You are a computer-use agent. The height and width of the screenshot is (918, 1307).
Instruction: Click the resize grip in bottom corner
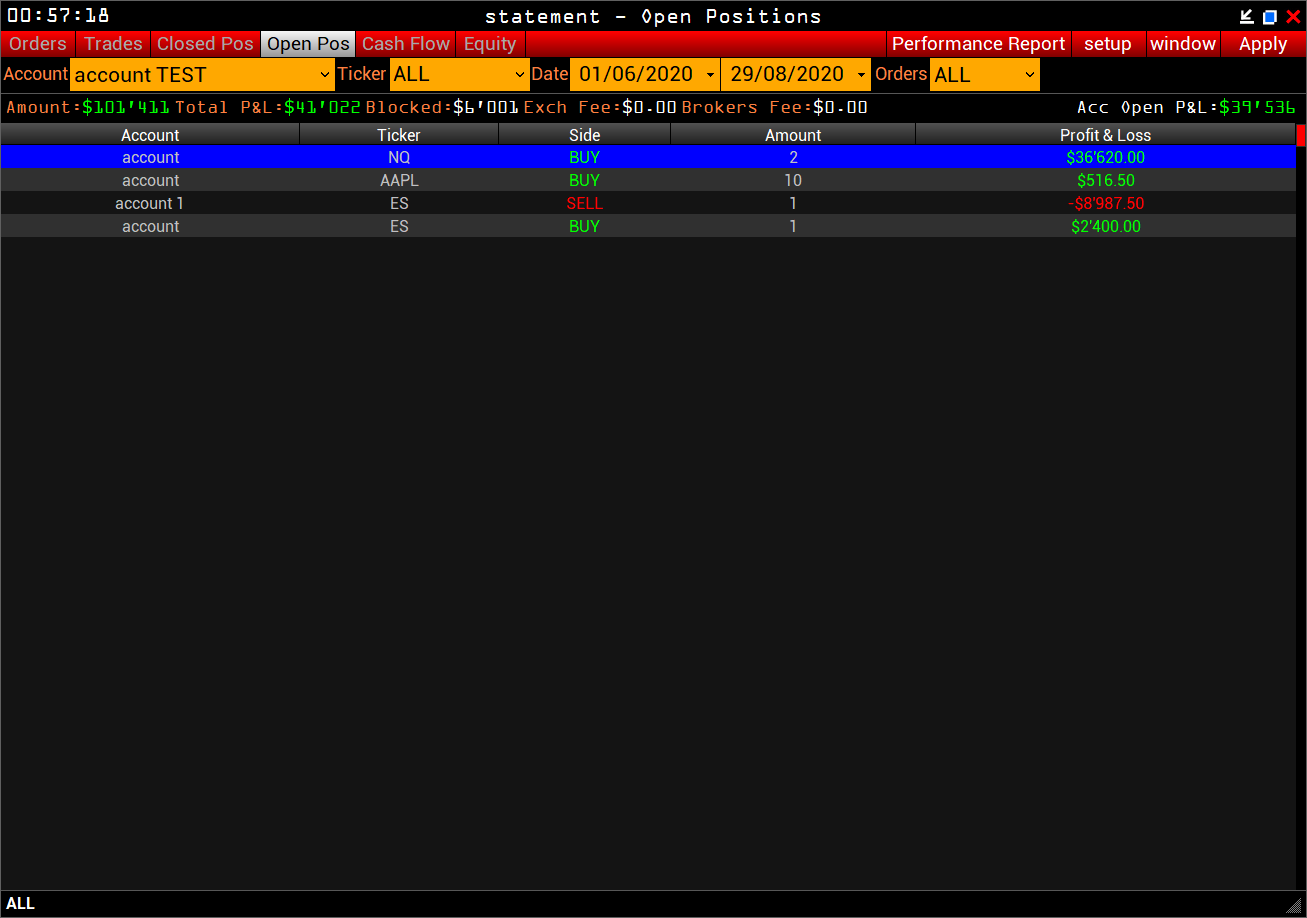pos(1294,904)
